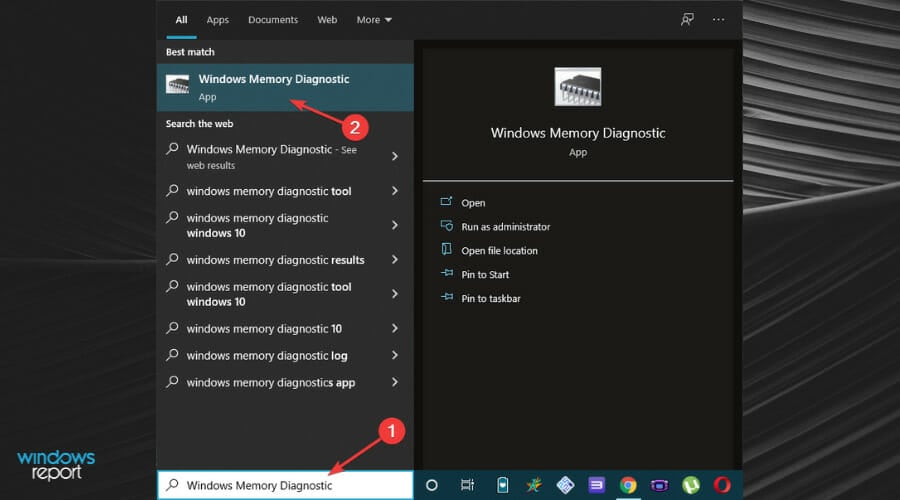Click Open in the details pane
Screen dimensions: 900x500
point(473,203)
